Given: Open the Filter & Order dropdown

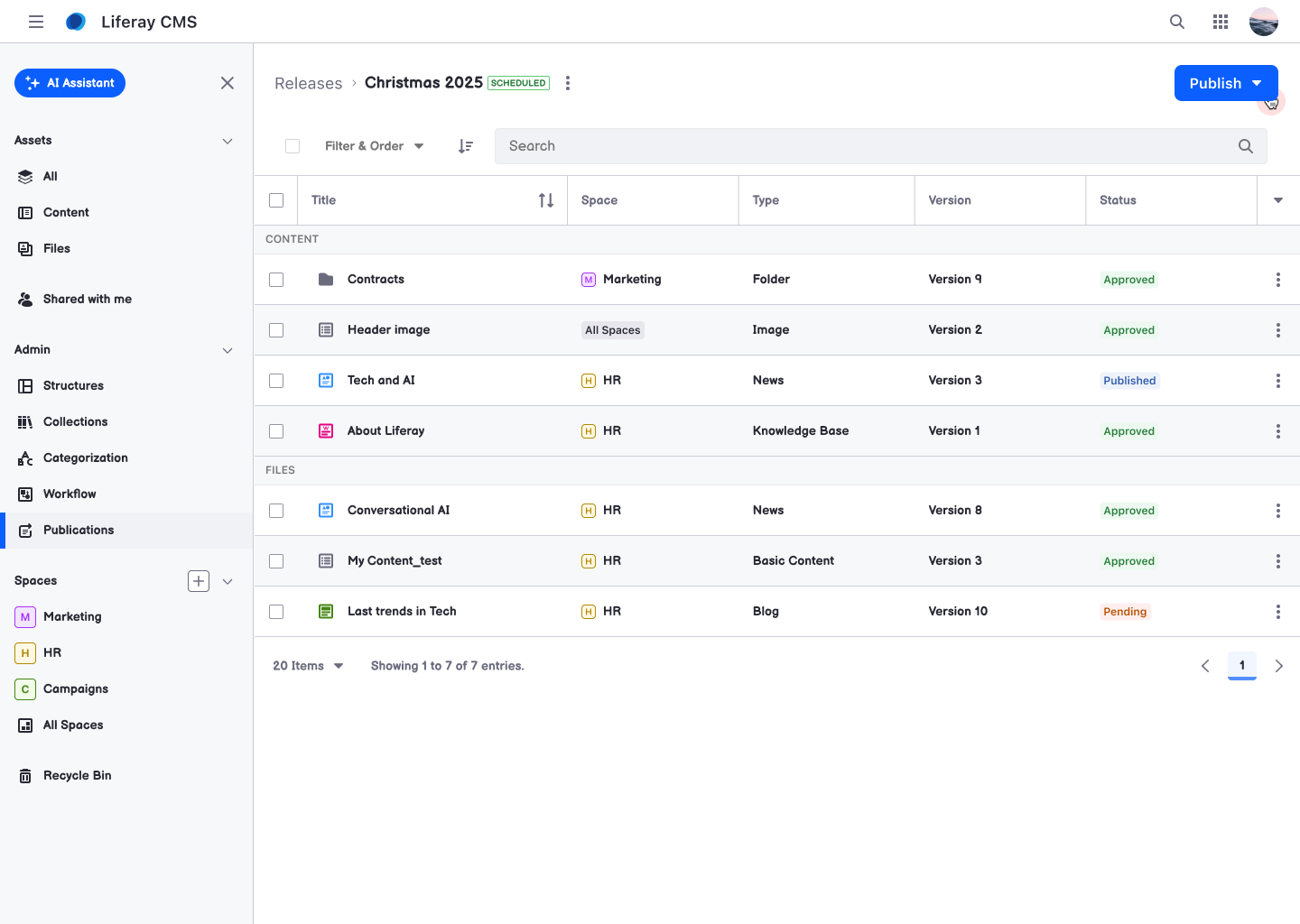Looking at the screenshot, I should [374, 146].
